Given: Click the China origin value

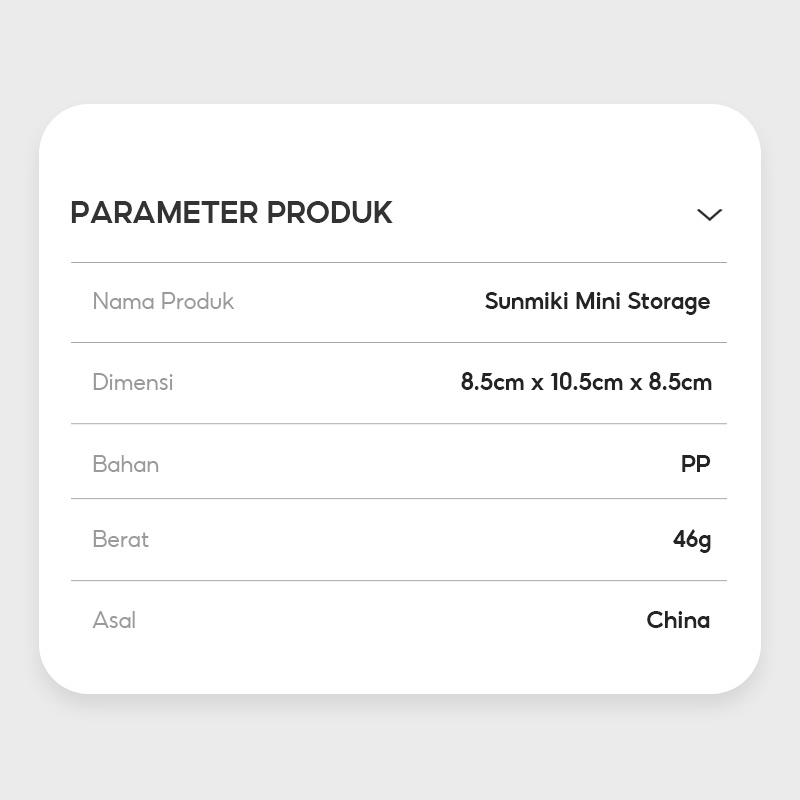Looking at the screenshot, I should [x=678, y=620].
